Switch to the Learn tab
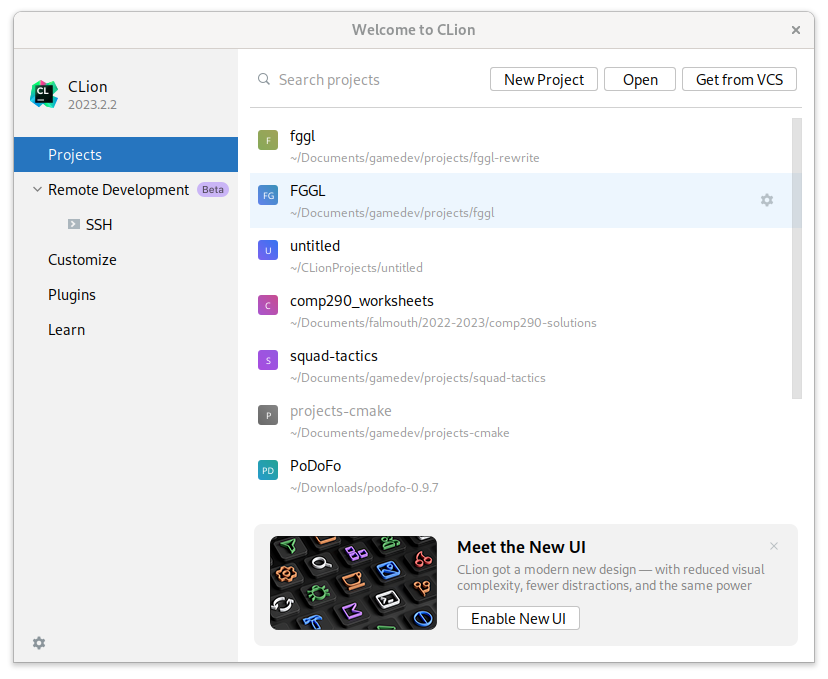This screenshot has height=679, width=828. point(67,329)
